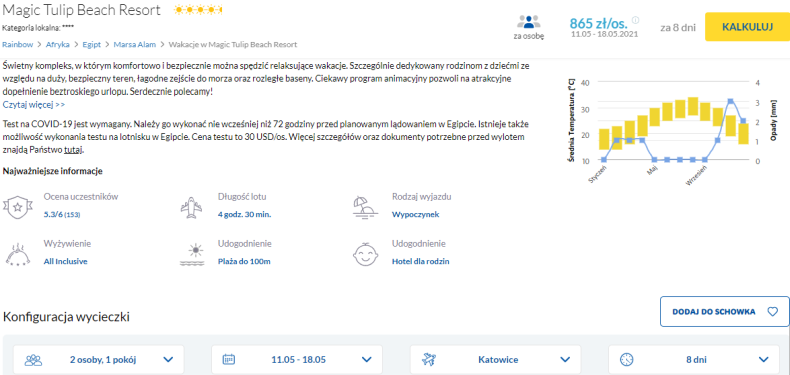Click the Magic Tulip Beach Resort title
Image resolution: width=790 pixels, height=375 pixels.
pos(82,10)
